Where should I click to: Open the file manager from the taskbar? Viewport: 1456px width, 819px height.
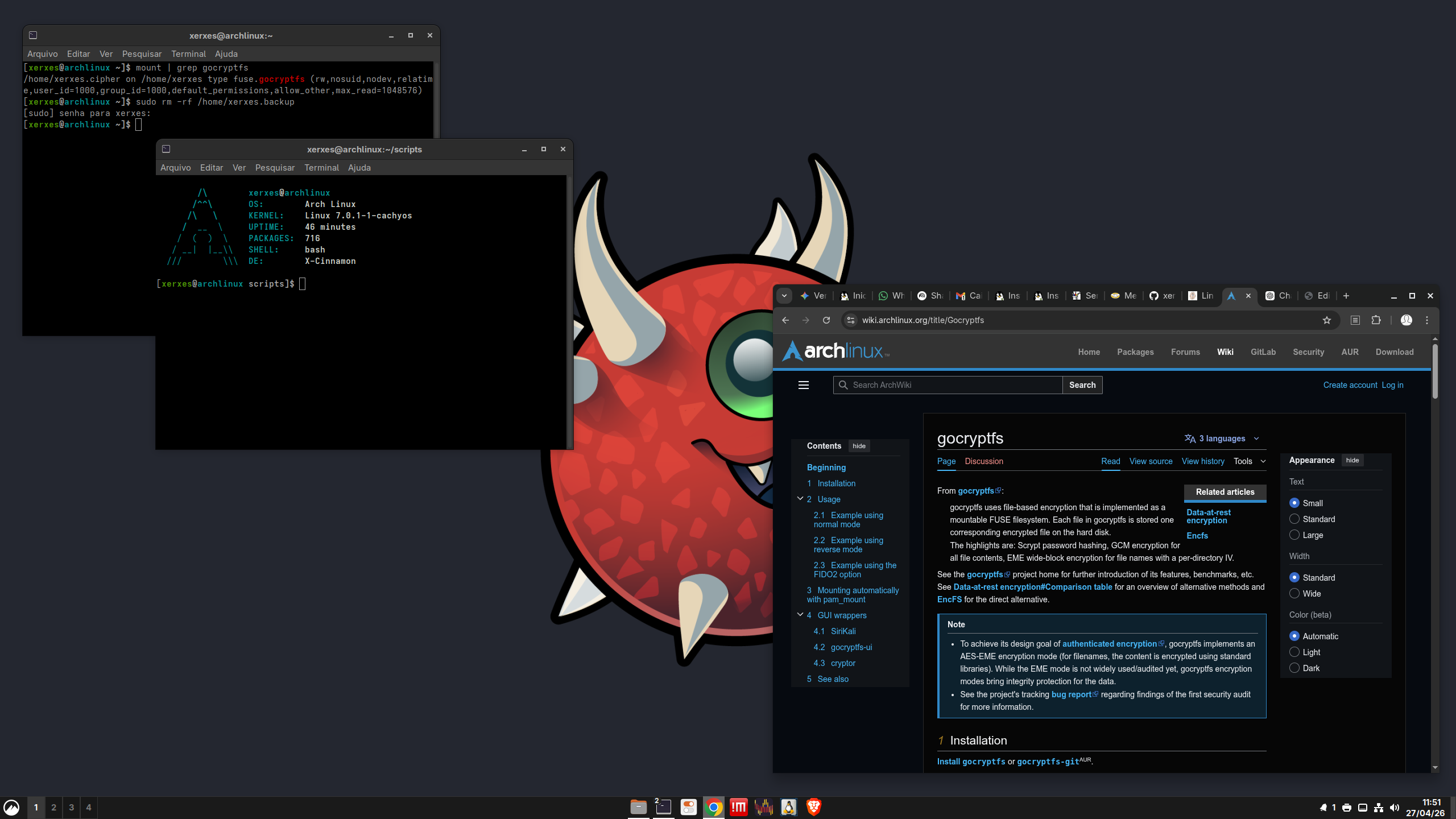[x=638, y=807]
